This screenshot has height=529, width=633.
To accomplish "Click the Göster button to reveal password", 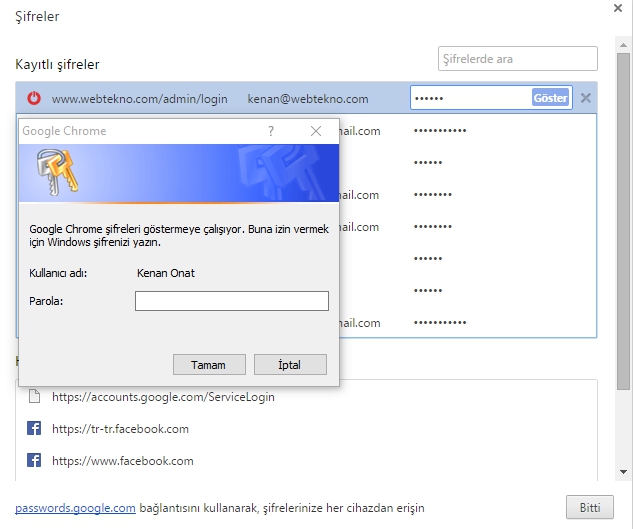I will (x=550, y=98).
